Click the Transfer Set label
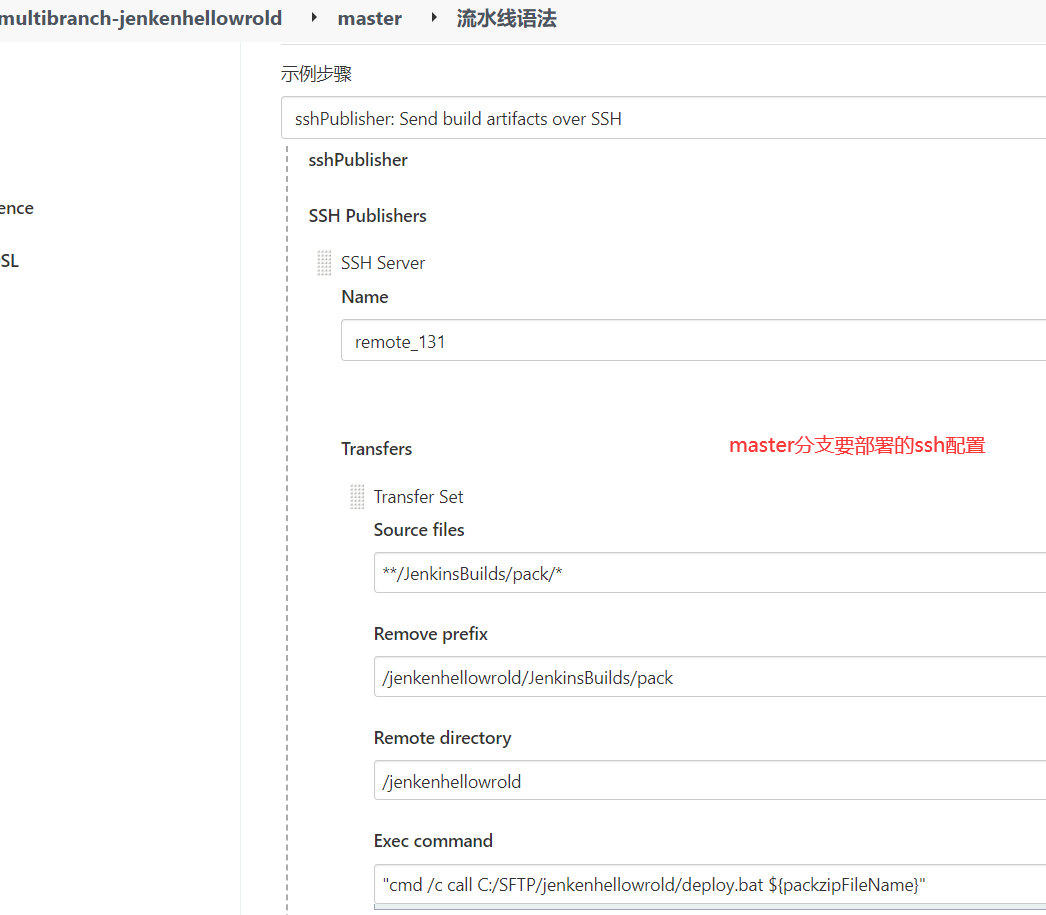This screenshot has height=915, width=1046. 418,497
